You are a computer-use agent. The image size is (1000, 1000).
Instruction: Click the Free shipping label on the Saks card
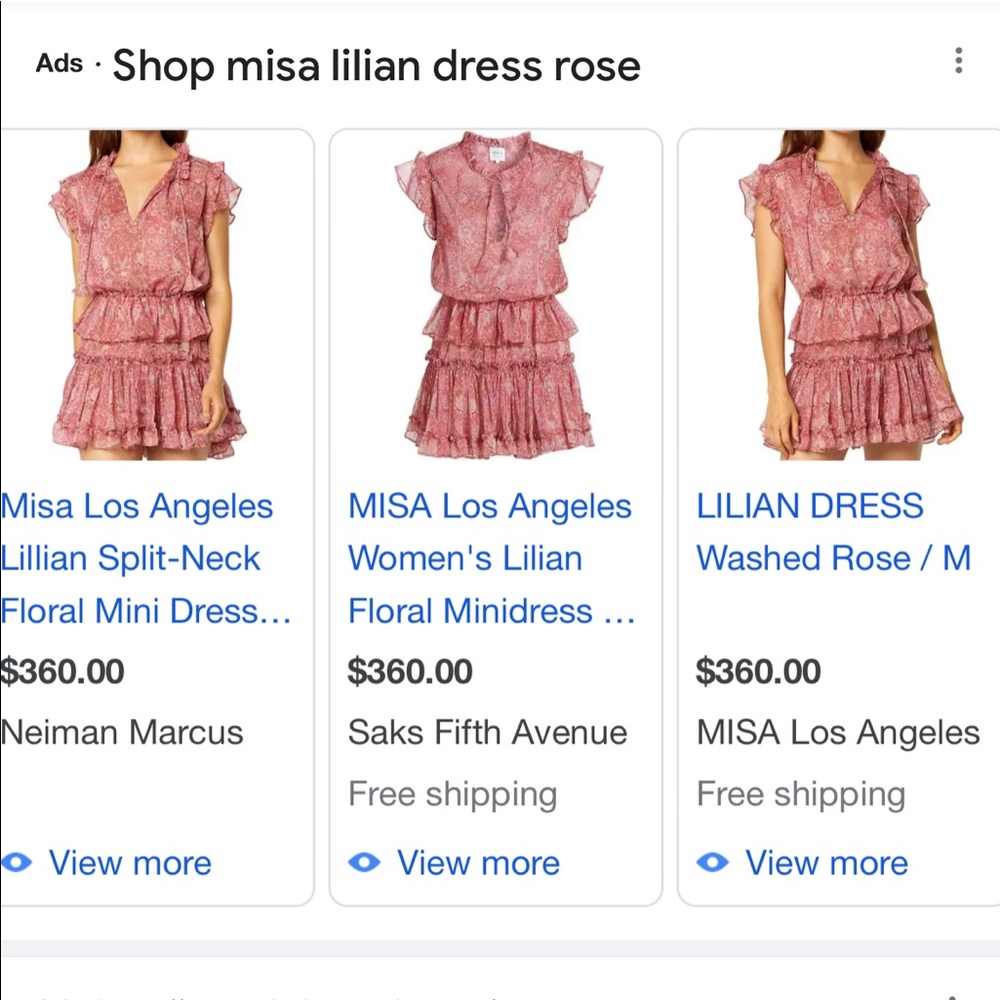[x=452, y=793]
